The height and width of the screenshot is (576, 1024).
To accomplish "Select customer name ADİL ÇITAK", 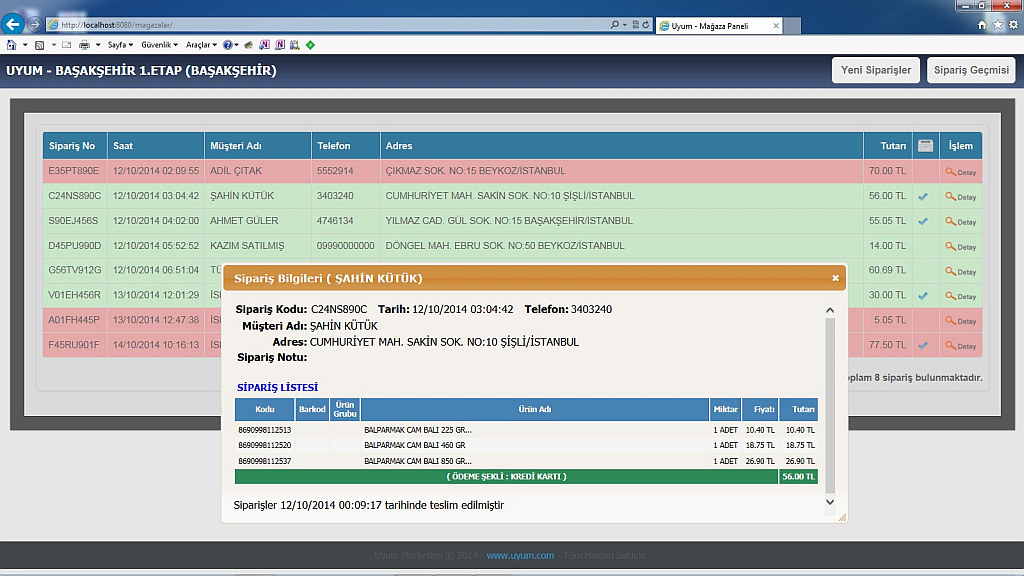I will coord(236,170).
